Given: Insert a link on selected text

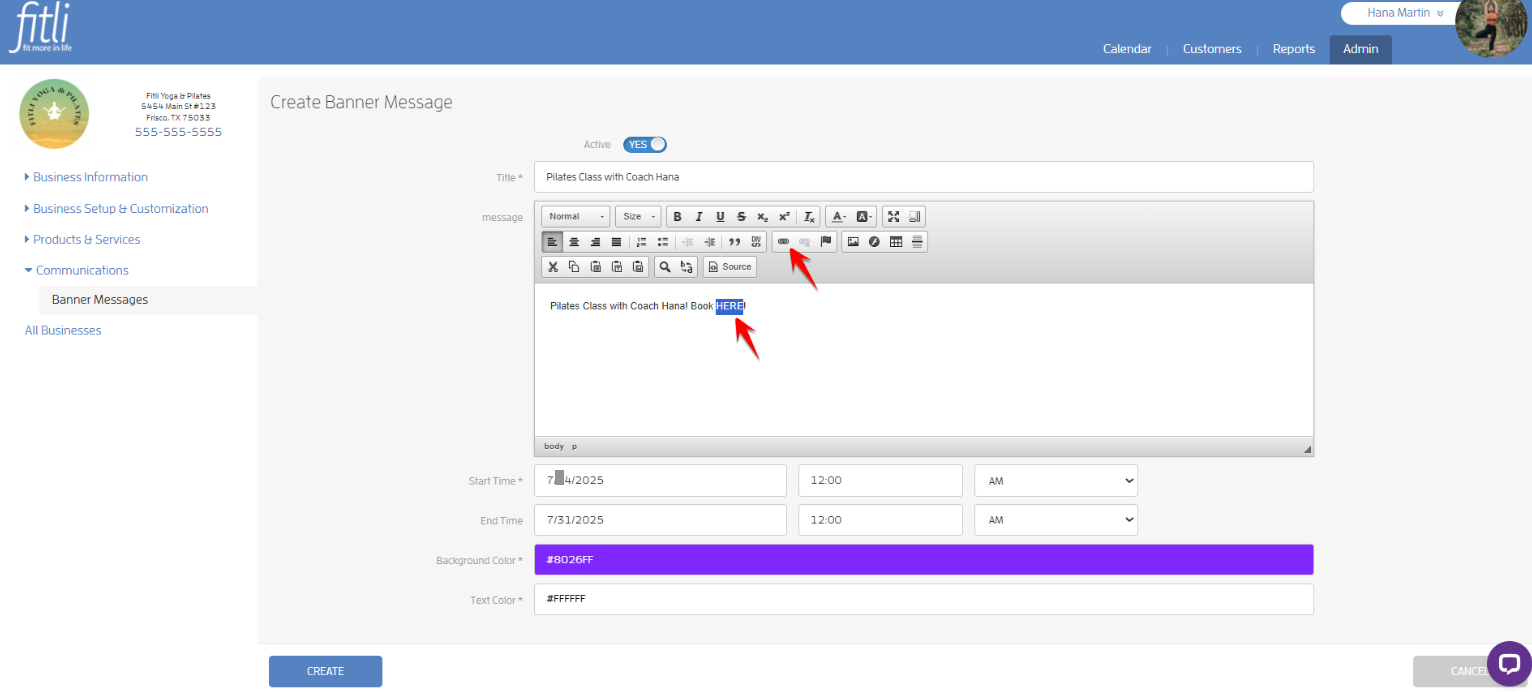Looking at the screenshot, I should click(783, 242).
